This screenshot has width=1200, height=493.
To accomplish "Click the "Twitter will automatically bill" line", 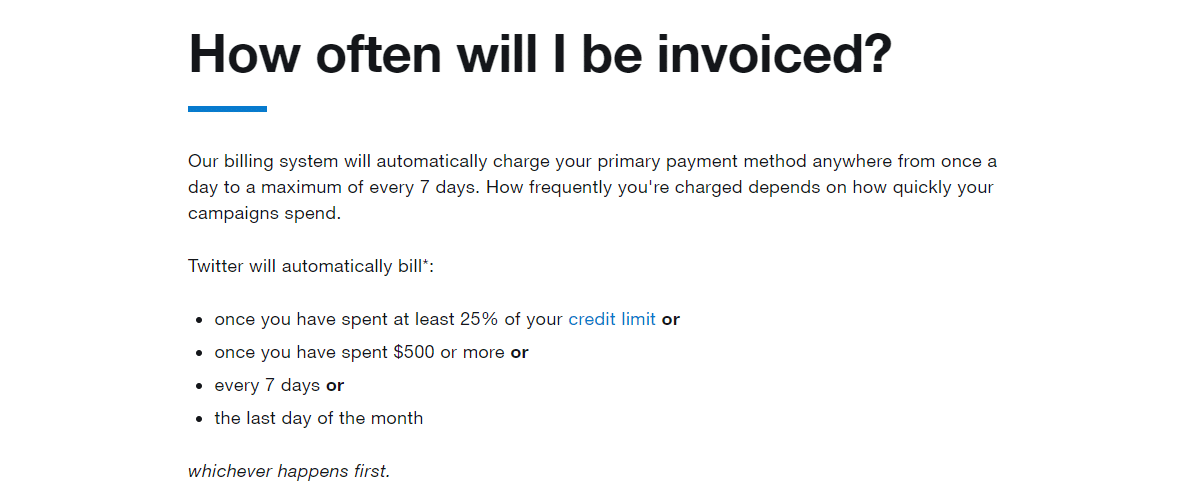I will pos(311,267).
